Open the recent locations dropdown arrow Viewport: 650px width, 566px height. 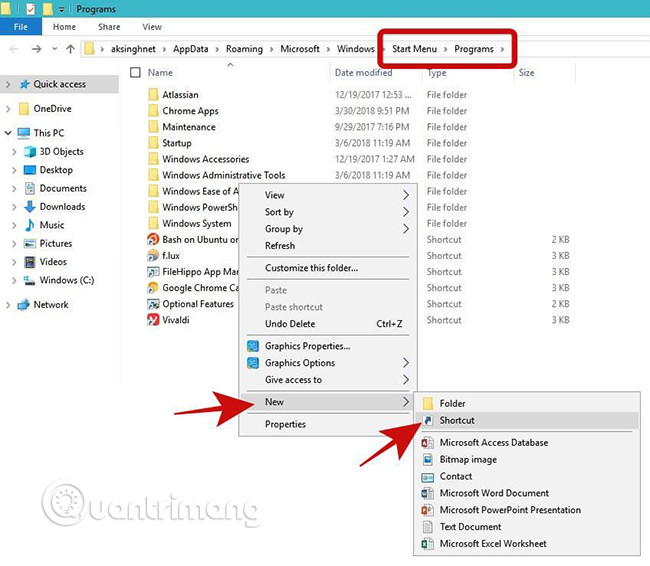(x=55, y=49)
